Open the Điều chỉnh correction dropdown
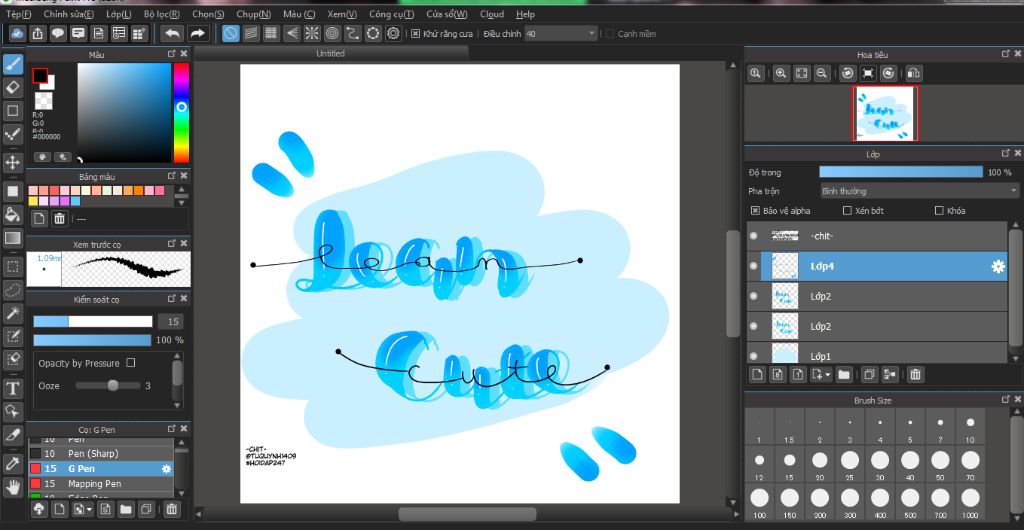The image size is (1024, 530). click(x=561, y=33)
